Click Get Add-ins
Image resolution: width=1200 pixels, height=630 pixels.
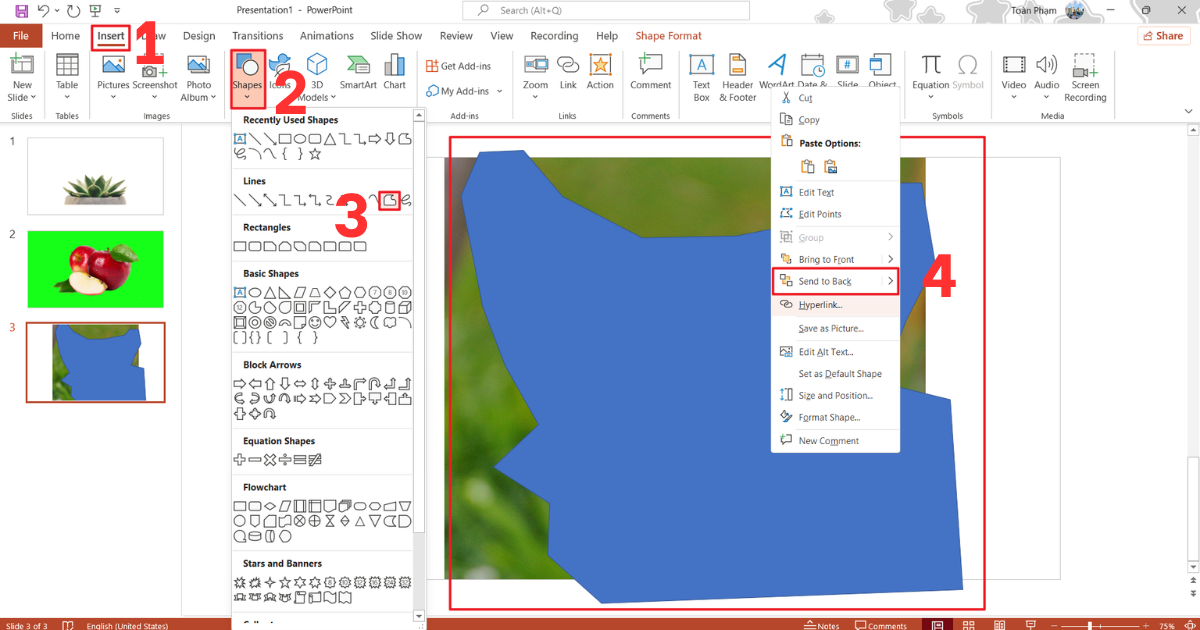[x=459, y=66]
